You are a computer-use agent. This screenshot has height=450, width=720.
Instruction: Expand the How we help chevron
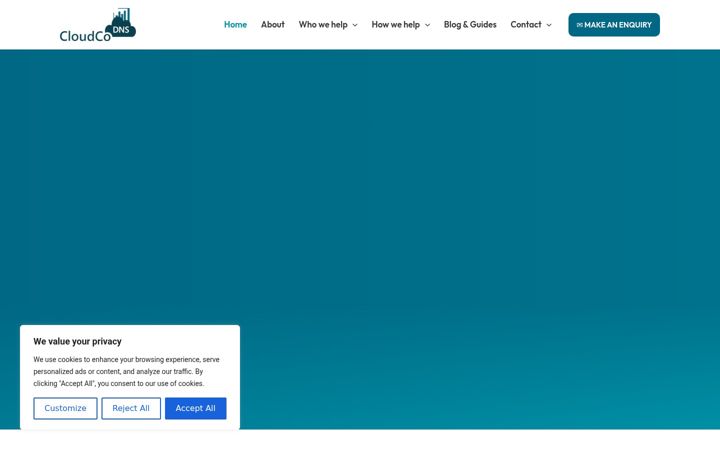coord(428,25)
